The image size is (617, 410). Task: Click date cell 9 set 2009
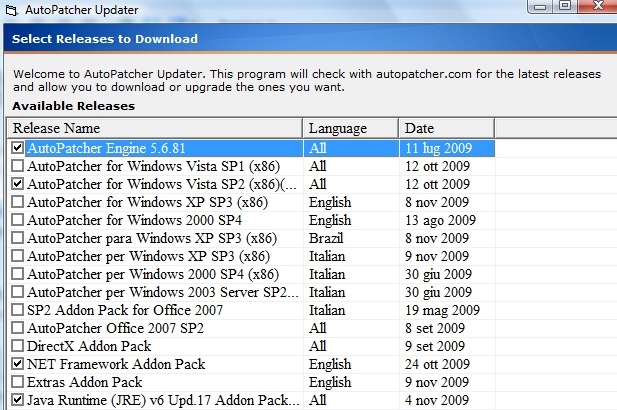435,346
